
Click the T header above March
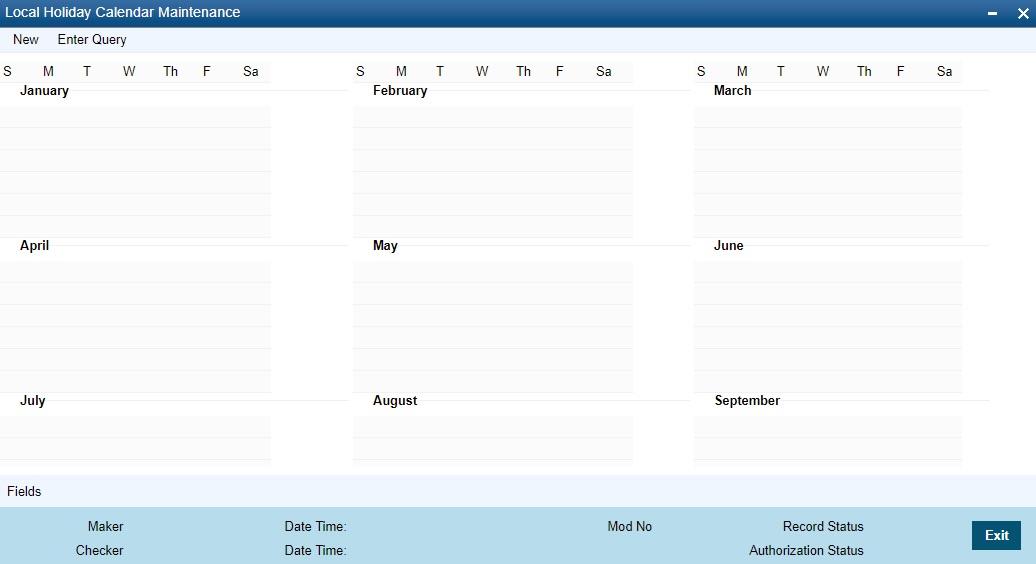(x=780, y=71)
